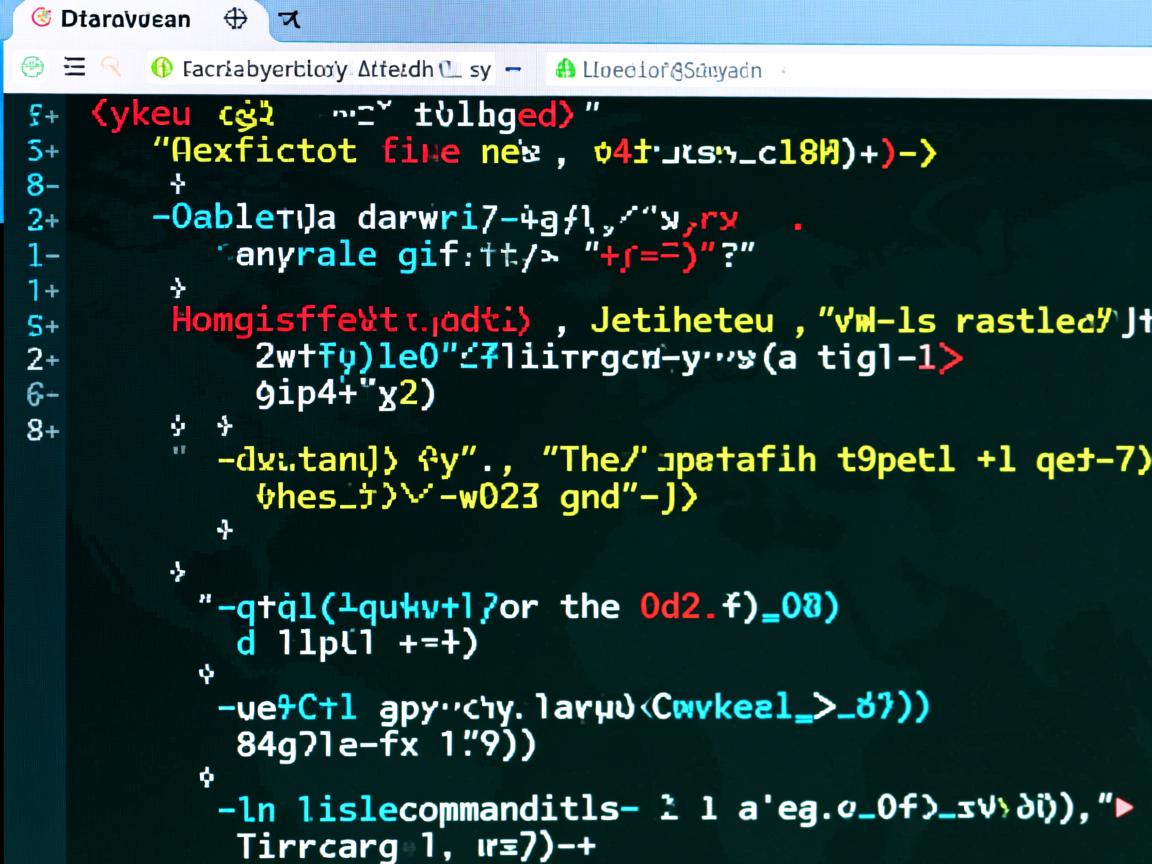
Task: Collapse gutter line marked 8-
Action: (42, 185)
